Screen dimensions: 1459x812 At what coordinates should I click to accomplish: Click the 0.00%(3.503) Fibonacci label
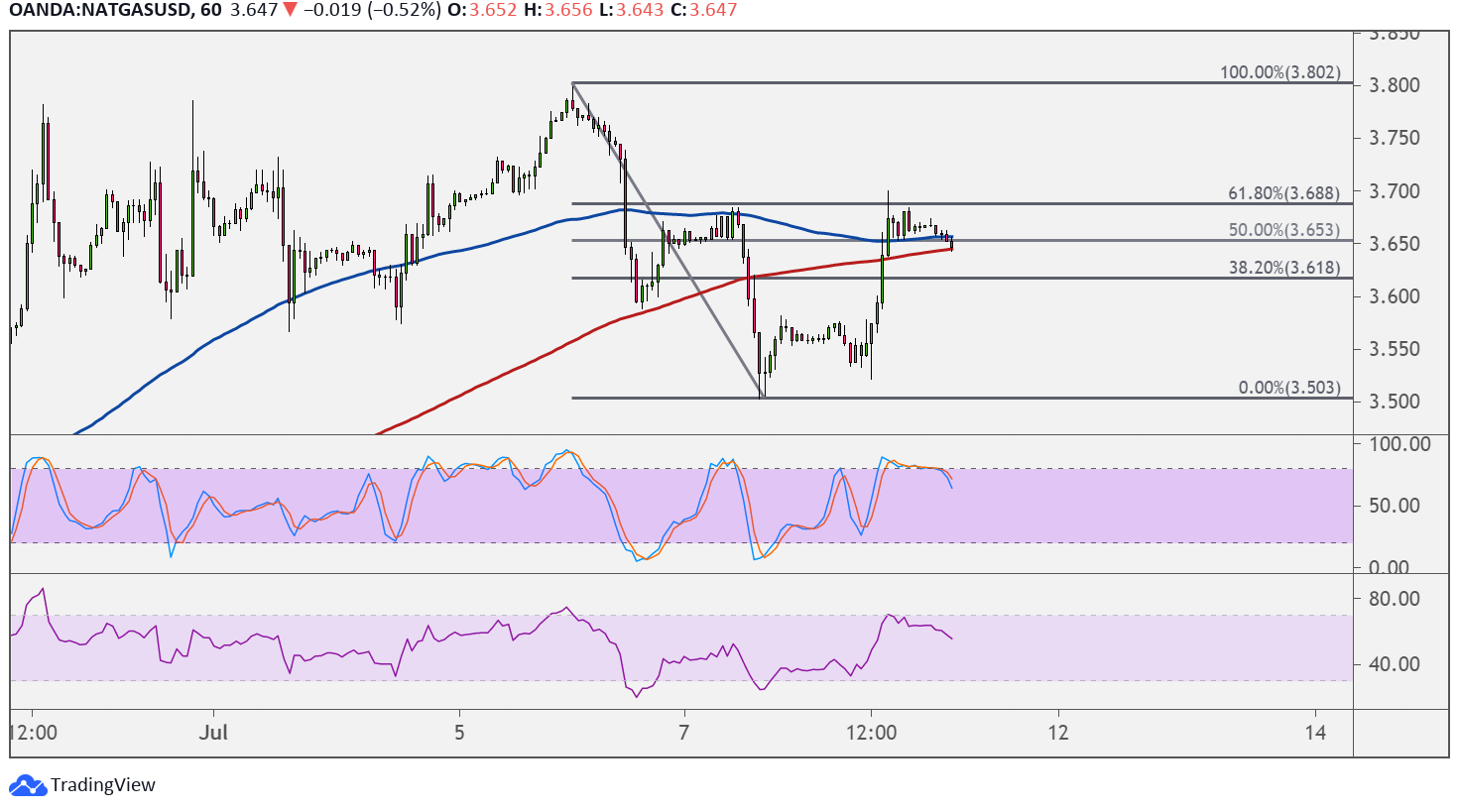(1289, 388)
